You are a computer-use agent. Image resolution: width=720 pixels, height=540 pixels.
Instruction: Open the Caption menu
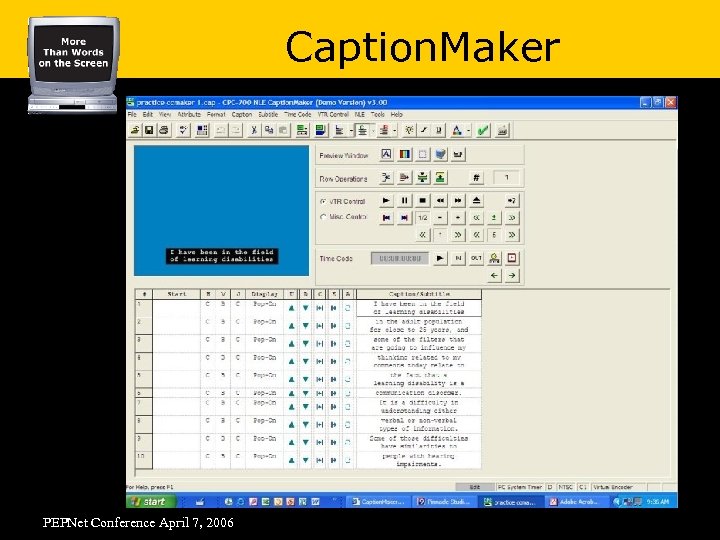(x=242, y=114)
